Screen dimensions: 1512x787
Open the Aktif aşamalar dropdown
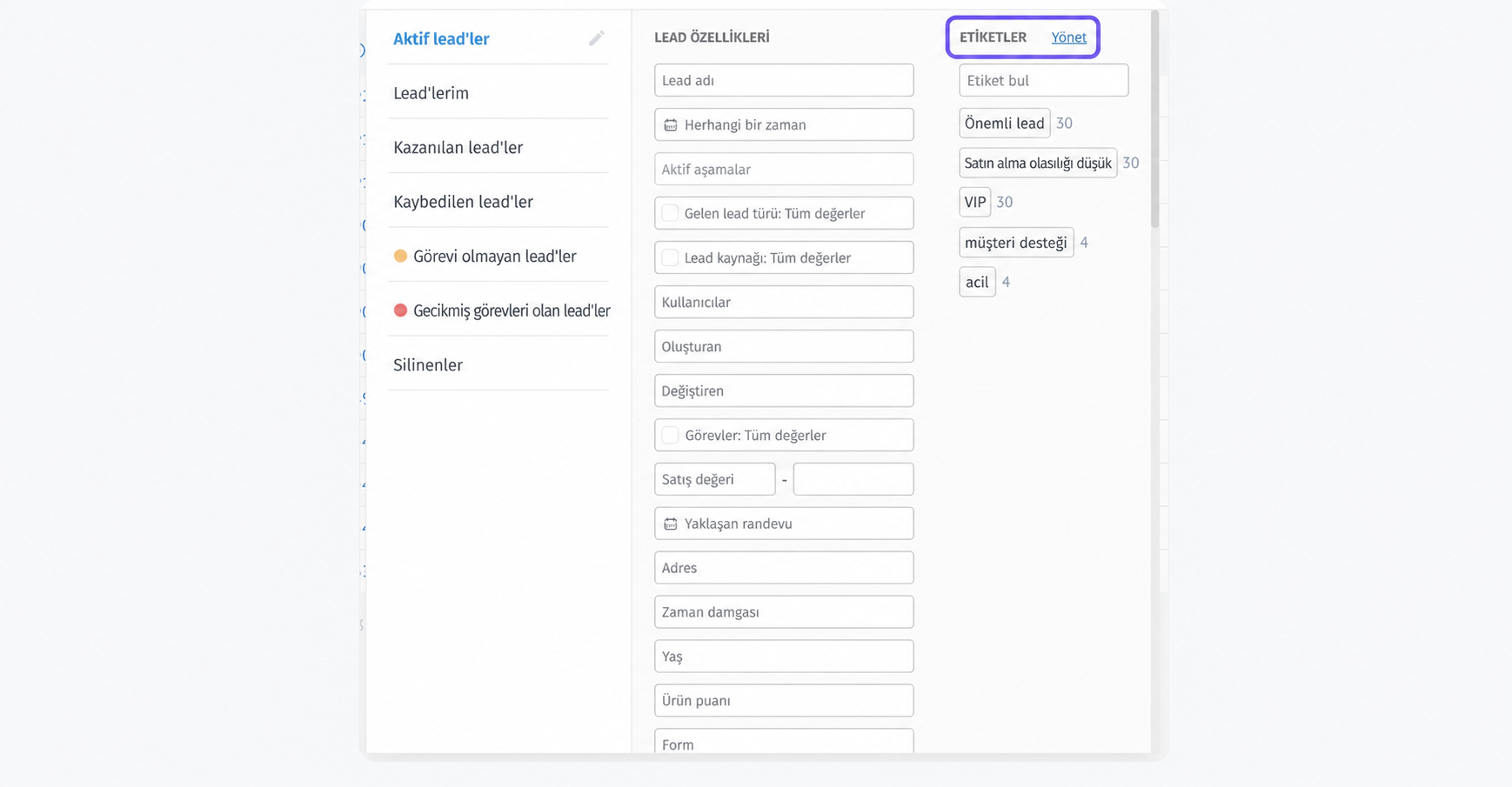tap(784, 169)
